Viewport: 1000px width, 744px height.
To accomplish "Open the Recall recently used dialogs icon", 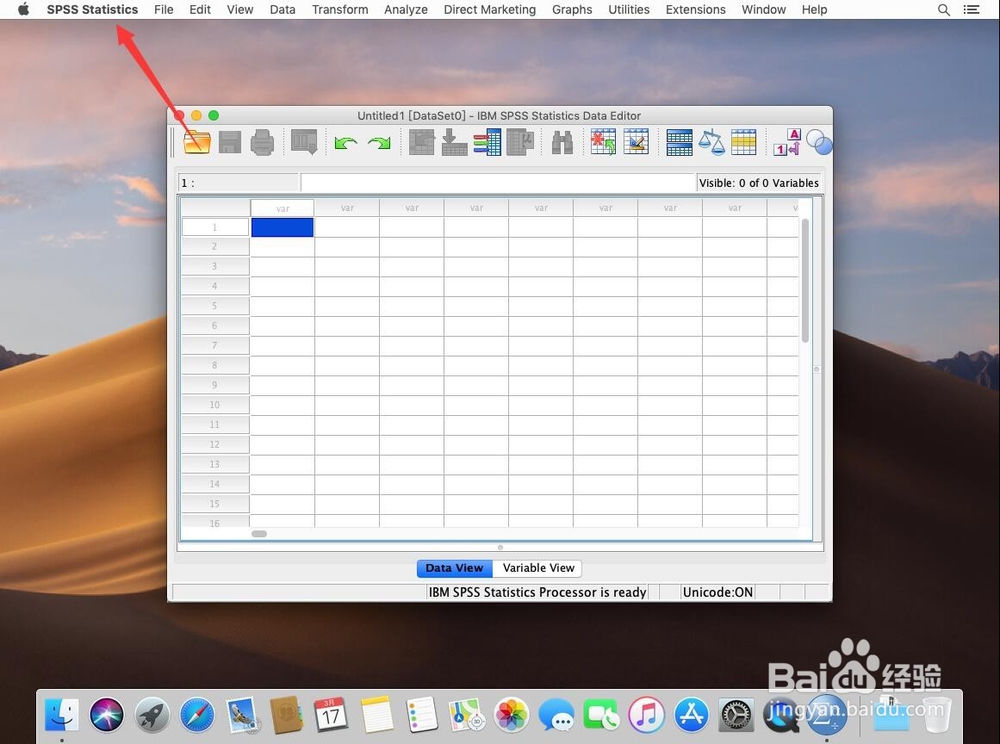I will [x=304, y=142].
